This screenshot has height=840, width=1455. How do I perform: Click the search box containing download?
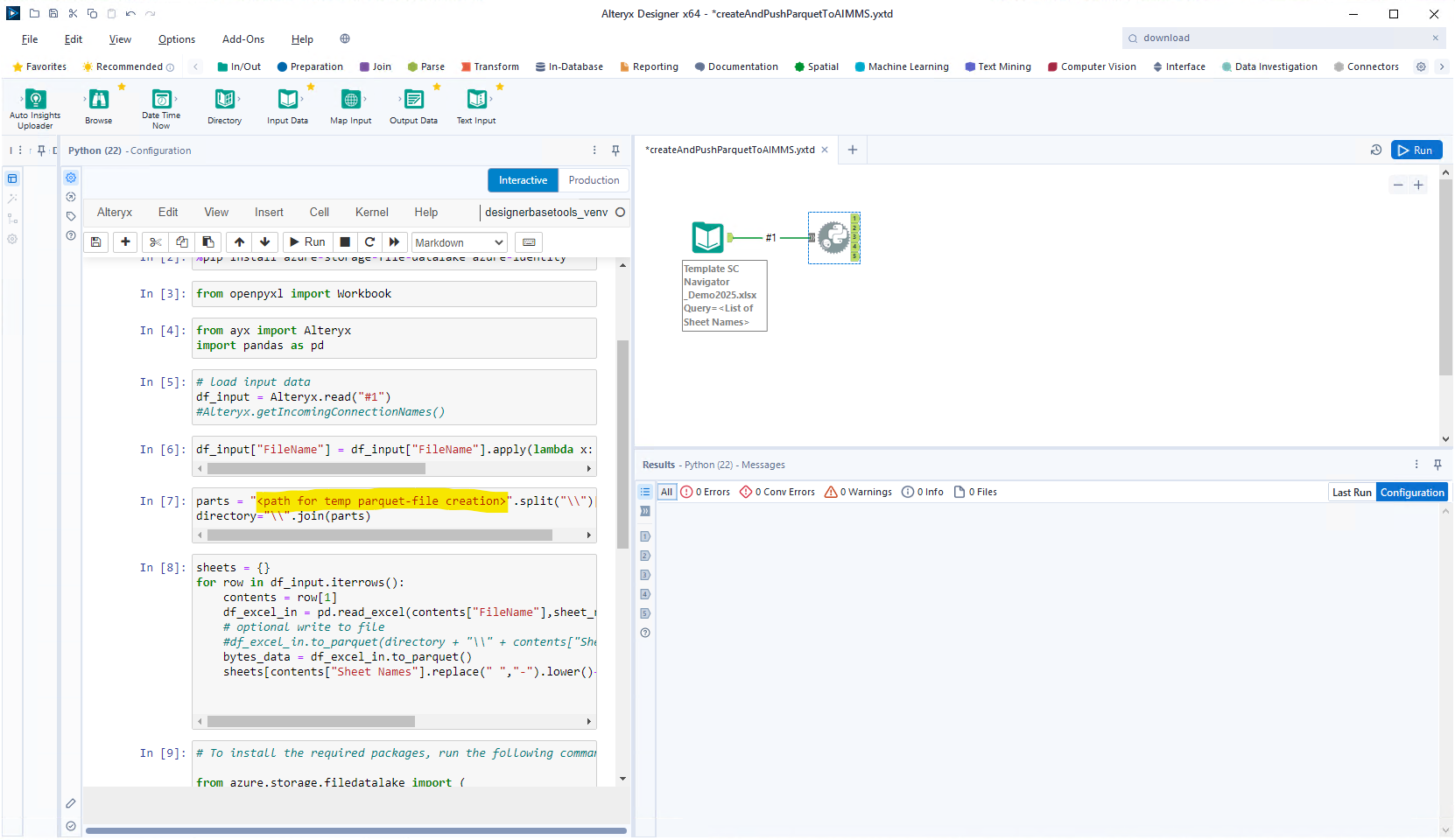pyautogui.click(x=1283, y=38)
